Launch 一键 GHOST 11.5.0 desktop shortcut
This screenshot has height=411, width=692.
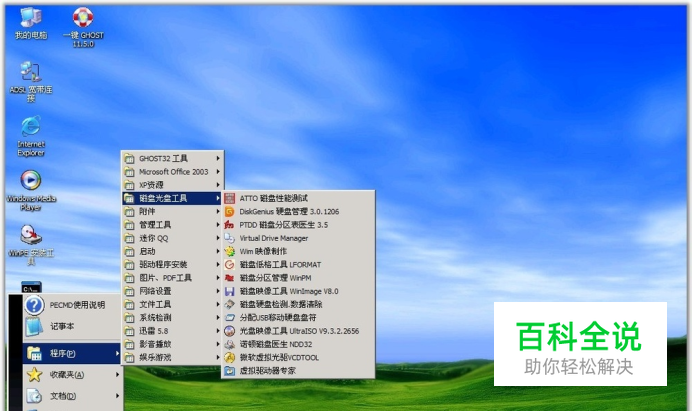coord(83,27)
